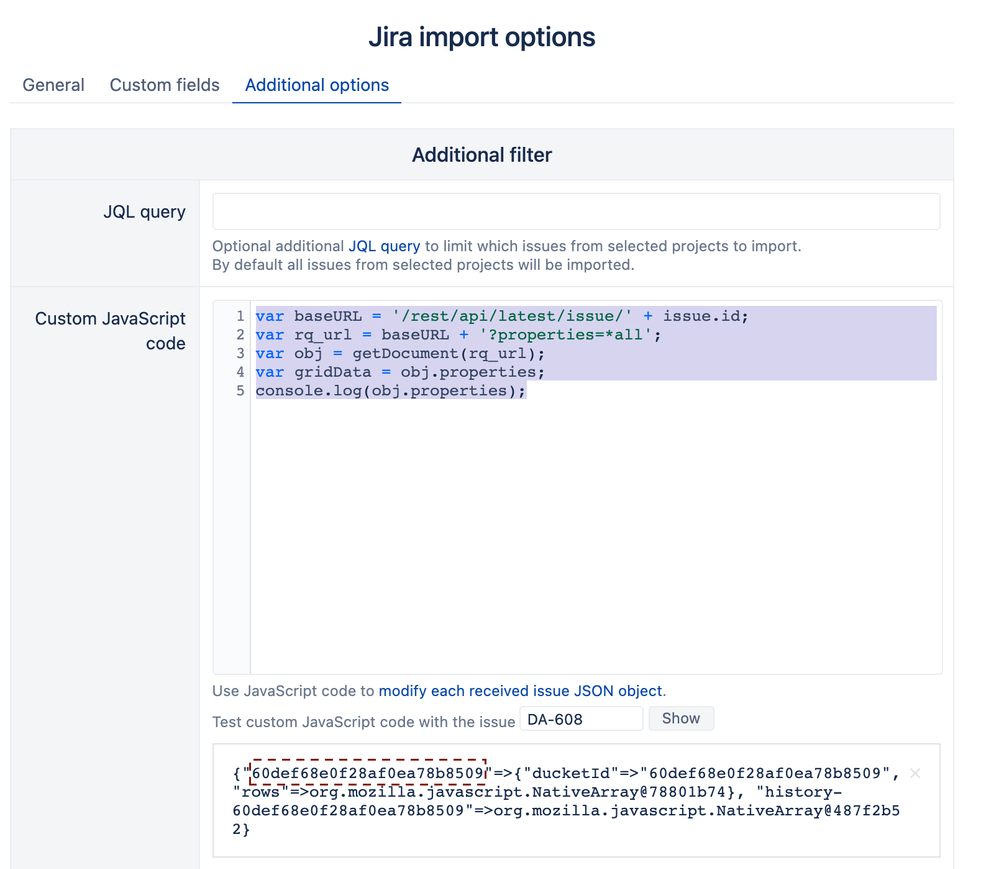999x869 pixels.
Task: Open the Custom fields tab
Action: (164, 85)
